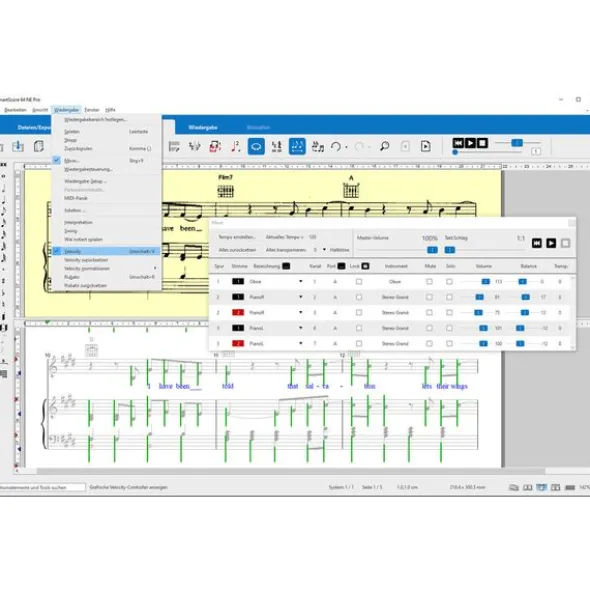Select MIDI-Panik from the menu
The width and height of the screenshot is (590, 591).
tap(76, 198)
